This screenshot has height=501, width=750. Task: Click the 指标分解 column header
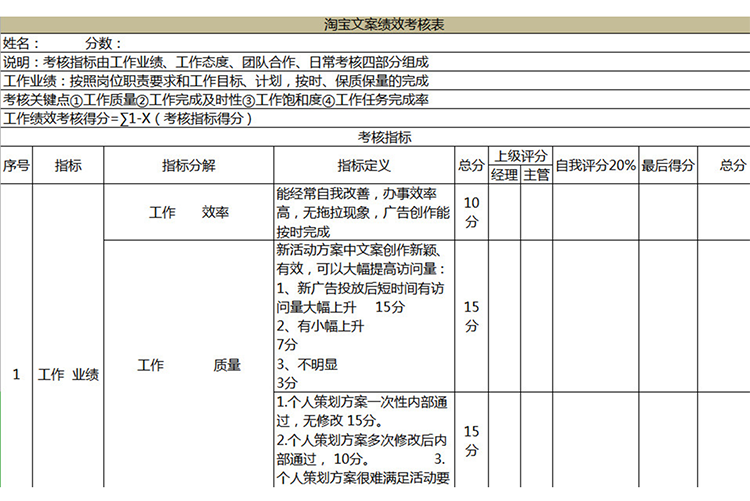click(188, 166)
